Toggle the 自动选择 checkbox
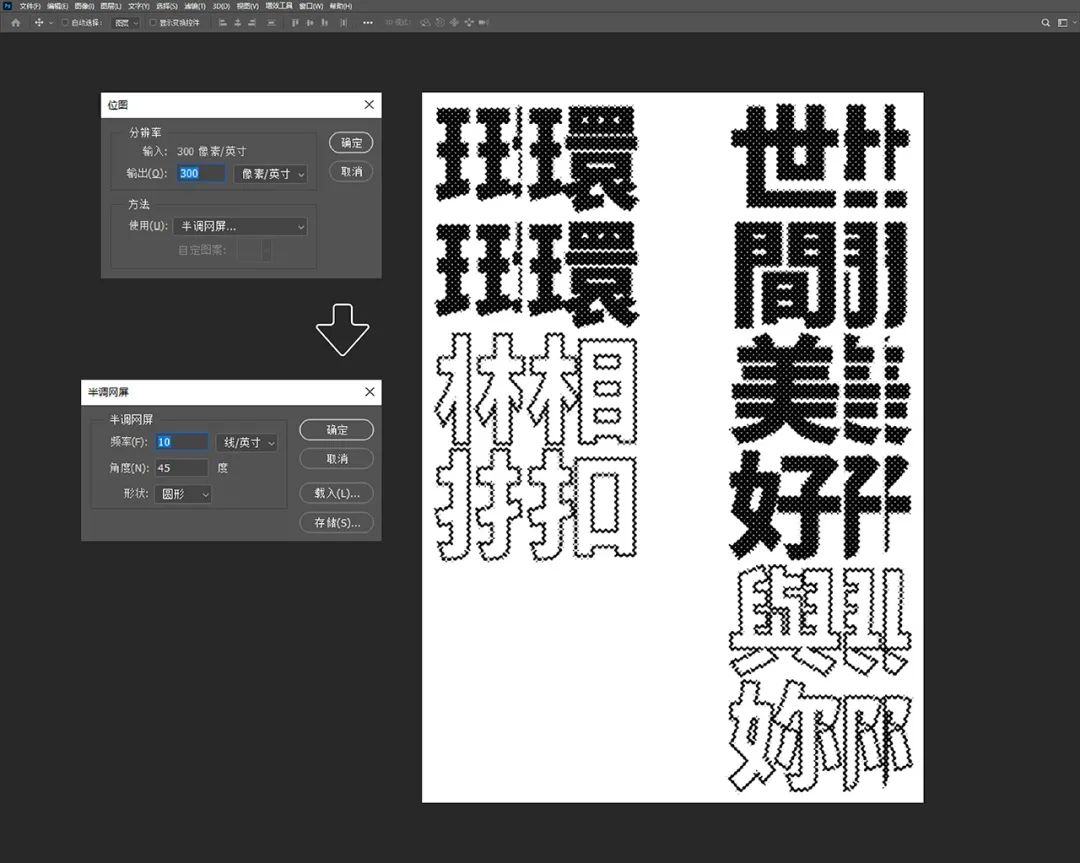 pos(66,22)
